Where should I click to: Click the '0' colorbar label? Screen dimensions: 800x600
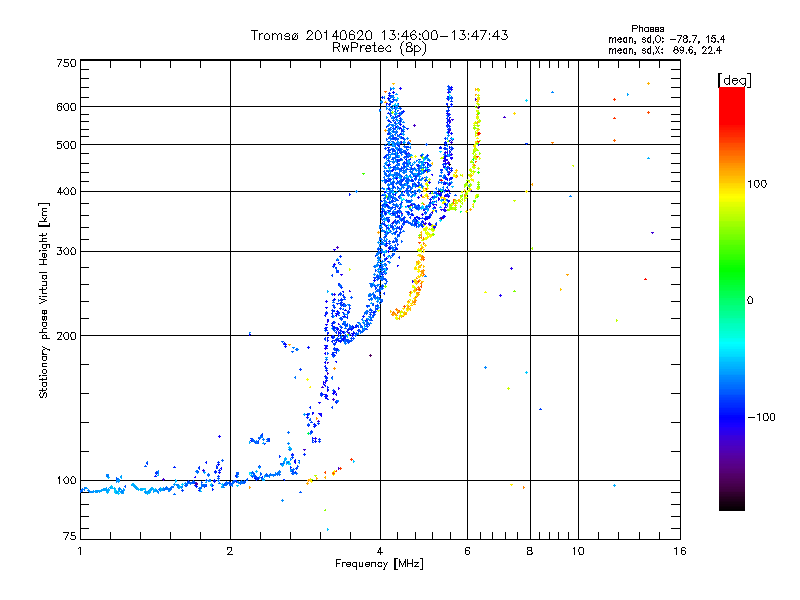(750, 300)
